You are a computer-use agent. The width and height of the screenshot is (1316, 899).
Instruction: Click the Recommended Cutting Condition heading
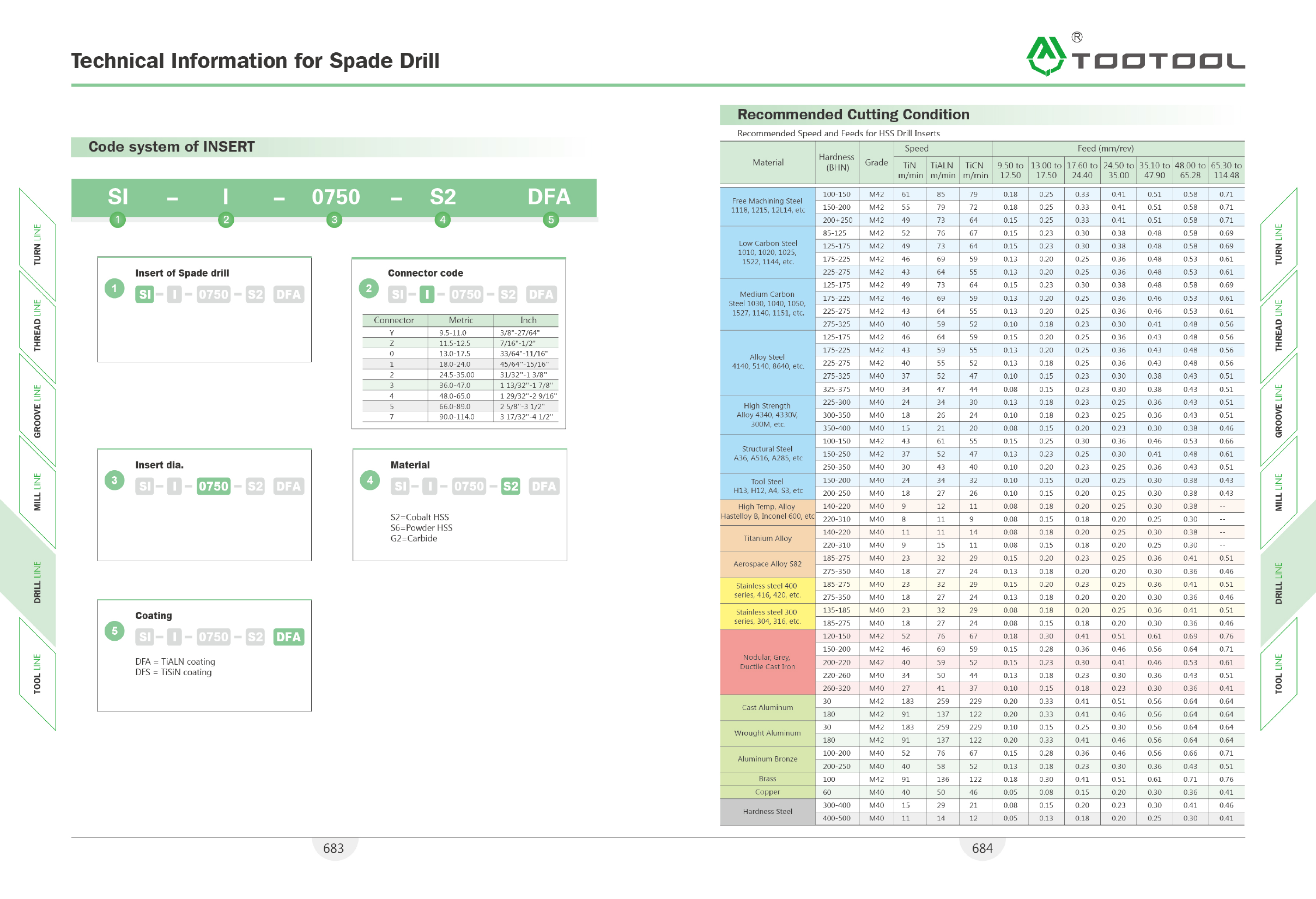pyautogui.click(x=853, y=114)
